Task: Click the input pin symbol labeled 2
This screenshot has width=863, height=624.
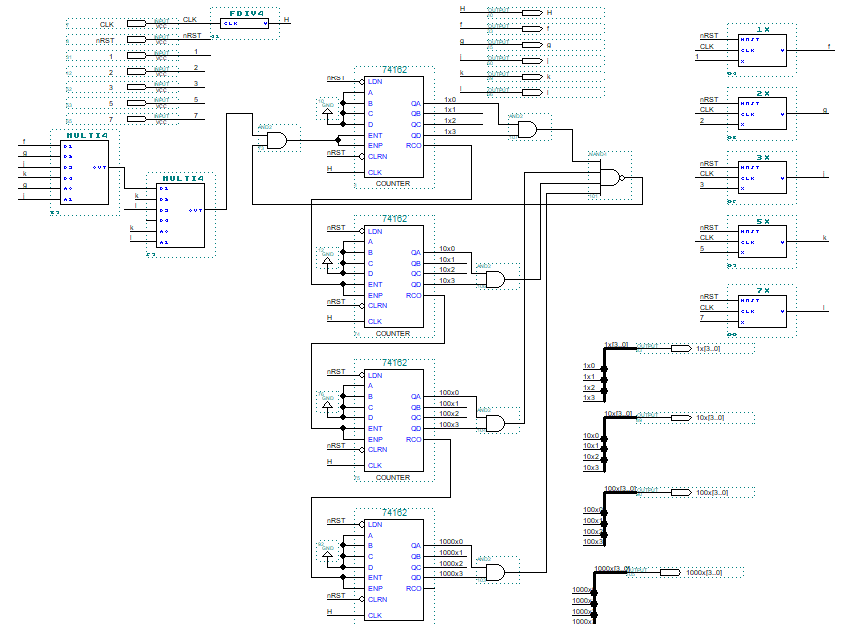Action: (136, 72)
